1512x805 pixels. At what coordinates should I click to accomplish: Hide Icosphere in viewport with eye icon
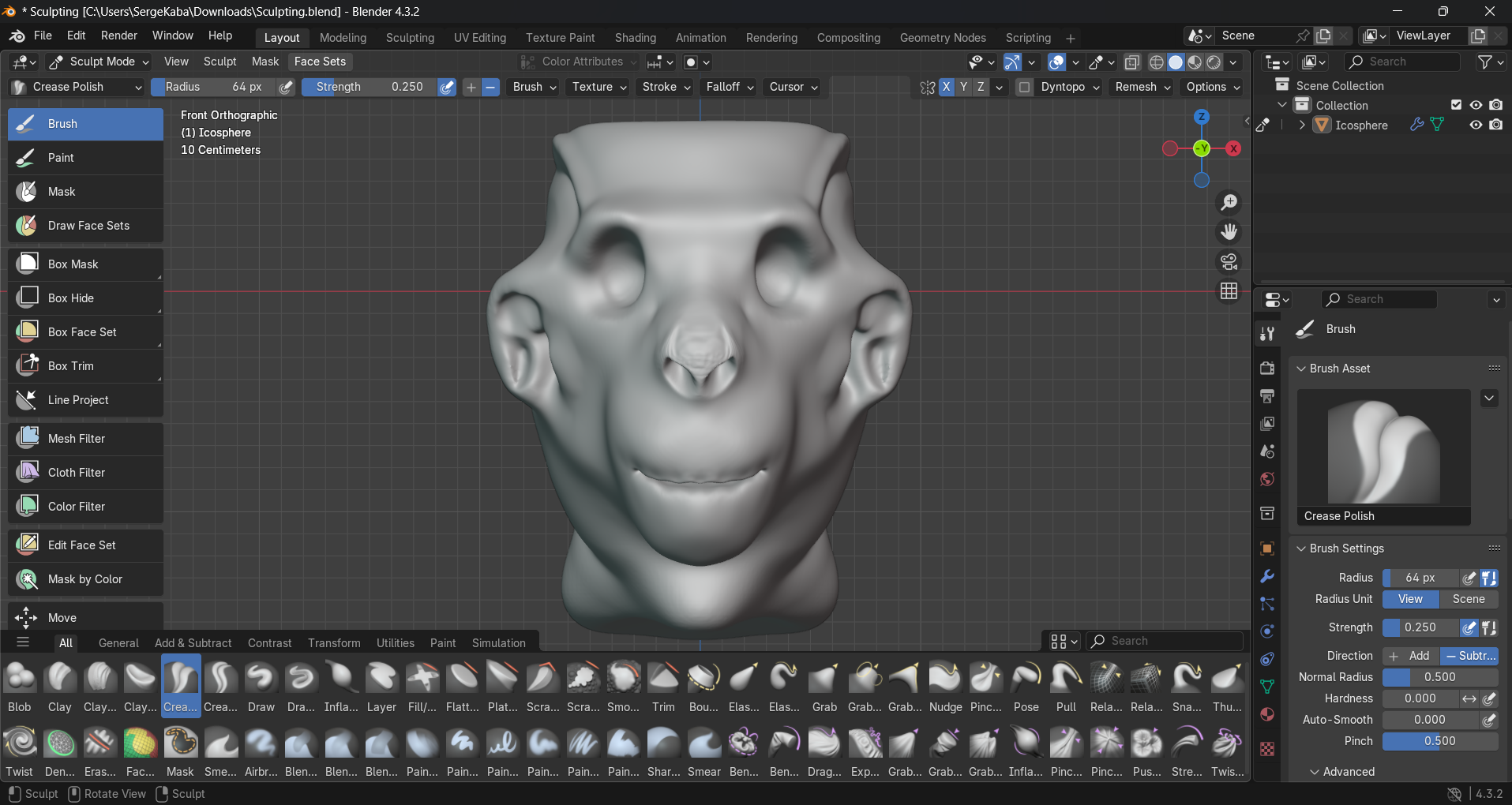1475,125
